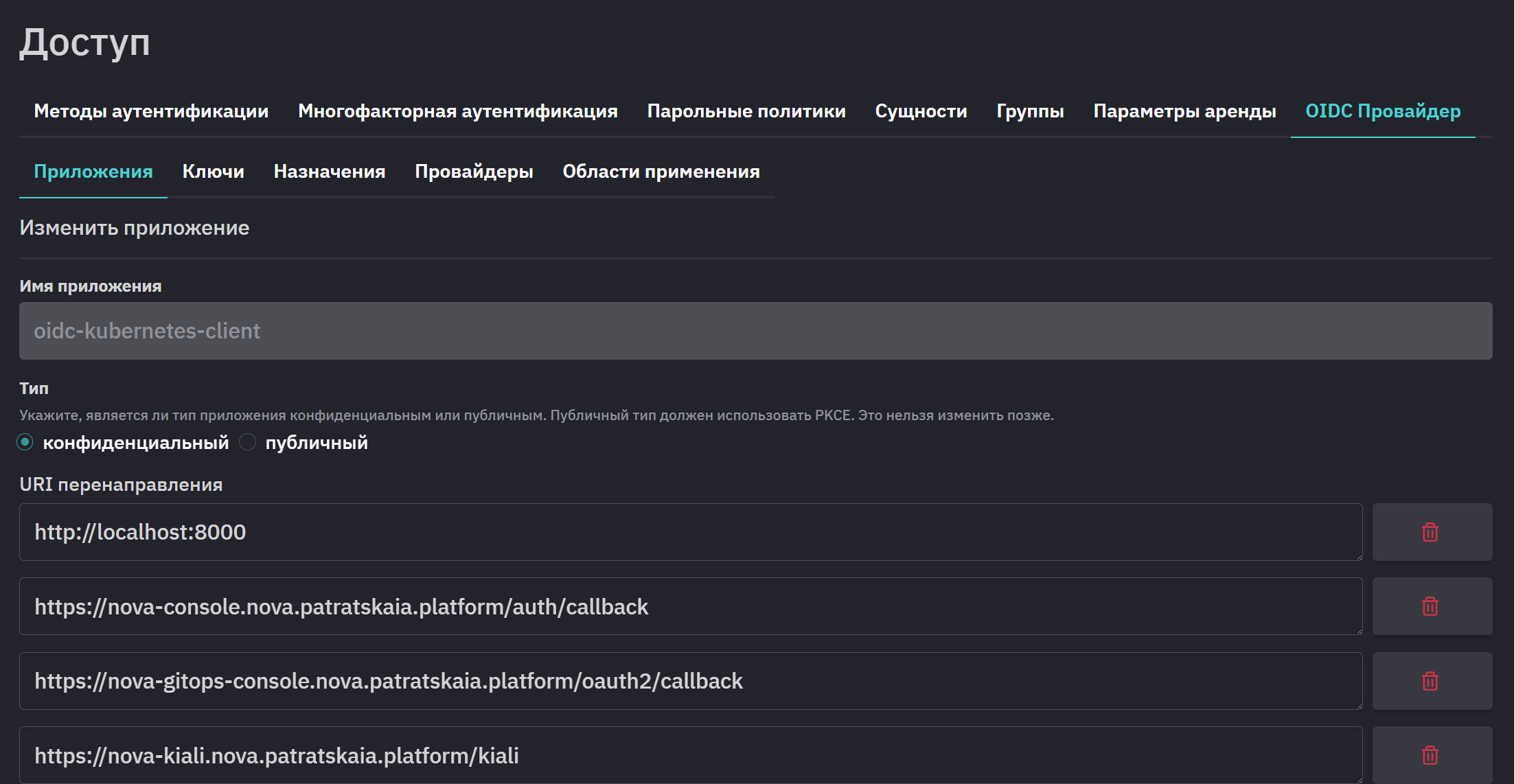Switch to the Ключи sub-tab
The height and width of the screenshot is (784, 1514).
[x=213, y=172]
